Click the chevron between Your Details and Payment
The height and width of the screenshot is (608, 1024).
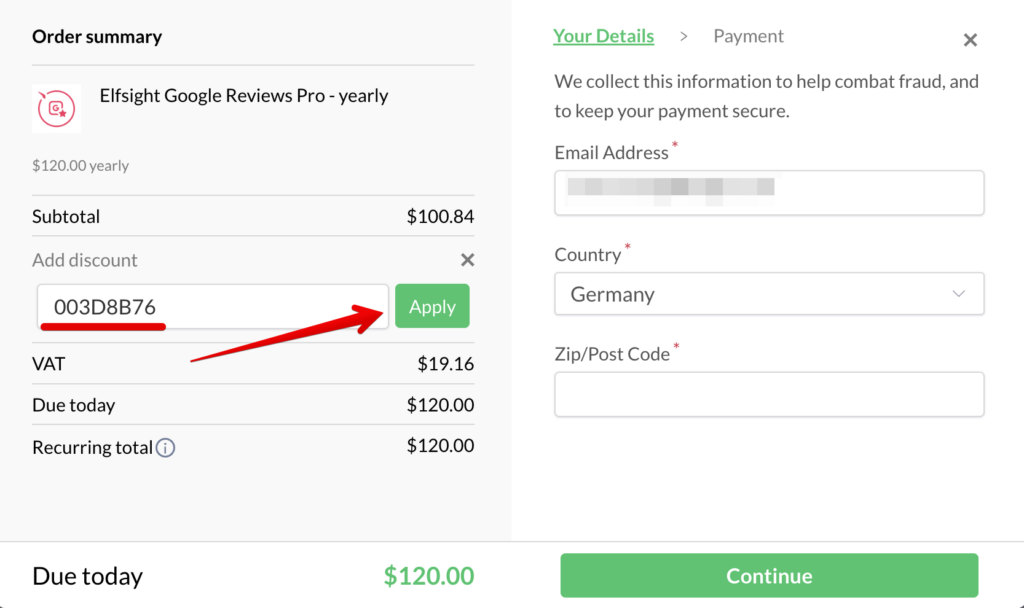[684, 35]
